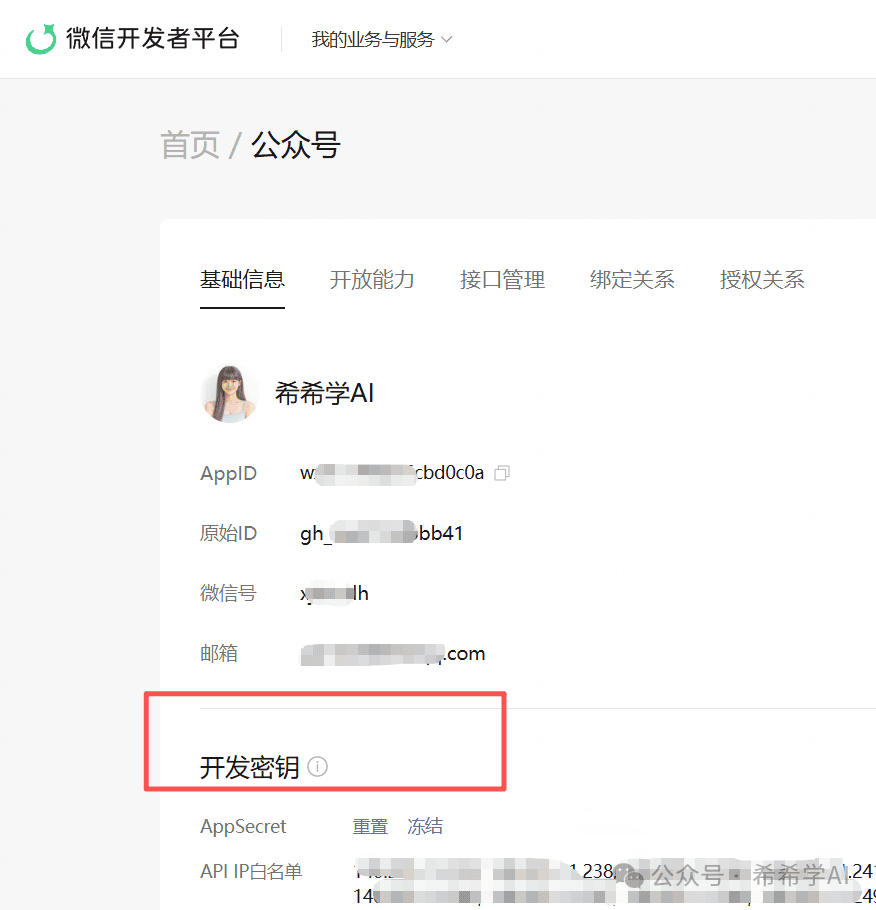Click the 邮箱 value ending .com
Screen dimensions: 876x910
coord(392,653)
